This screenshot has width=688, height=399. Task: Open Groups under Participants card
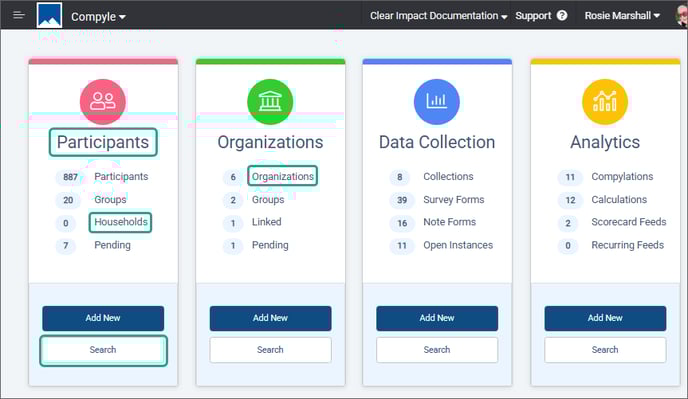coord(110,199)
